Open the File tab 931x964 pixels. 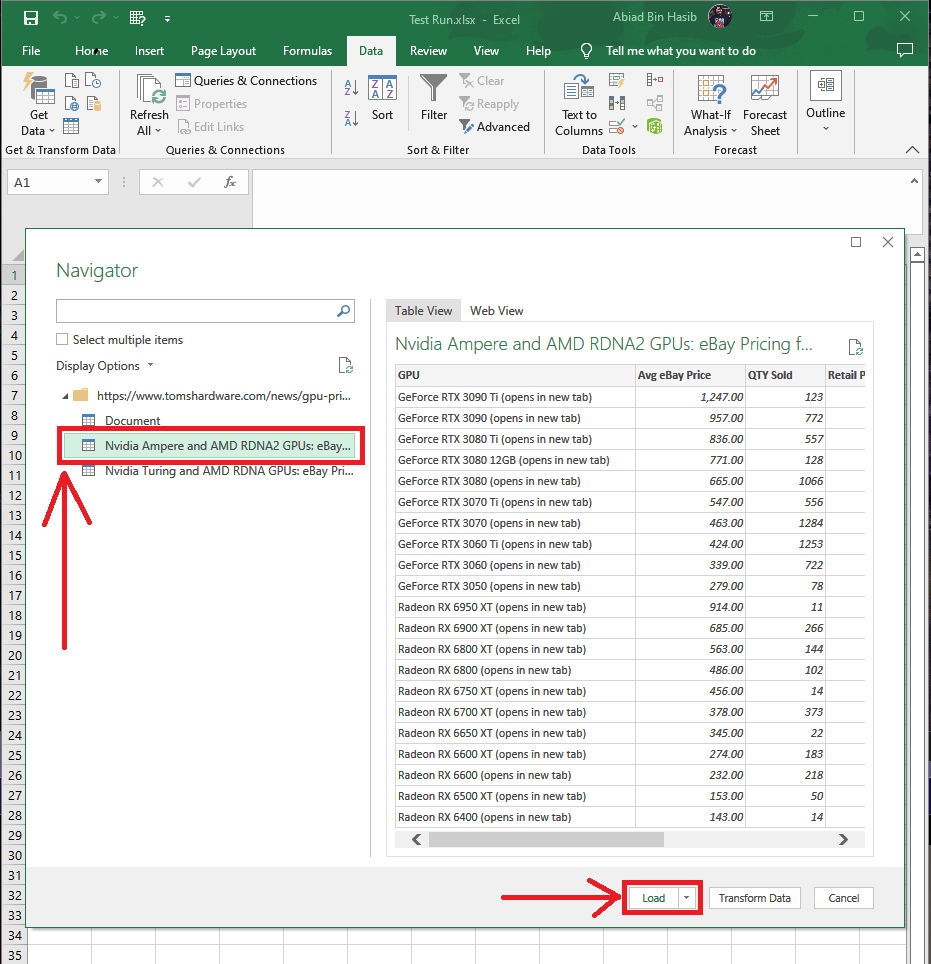[31, 51]
